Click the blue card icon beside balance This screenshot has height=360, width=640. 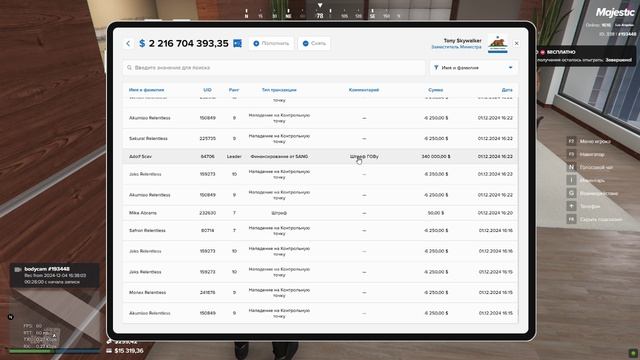[237, 43]
